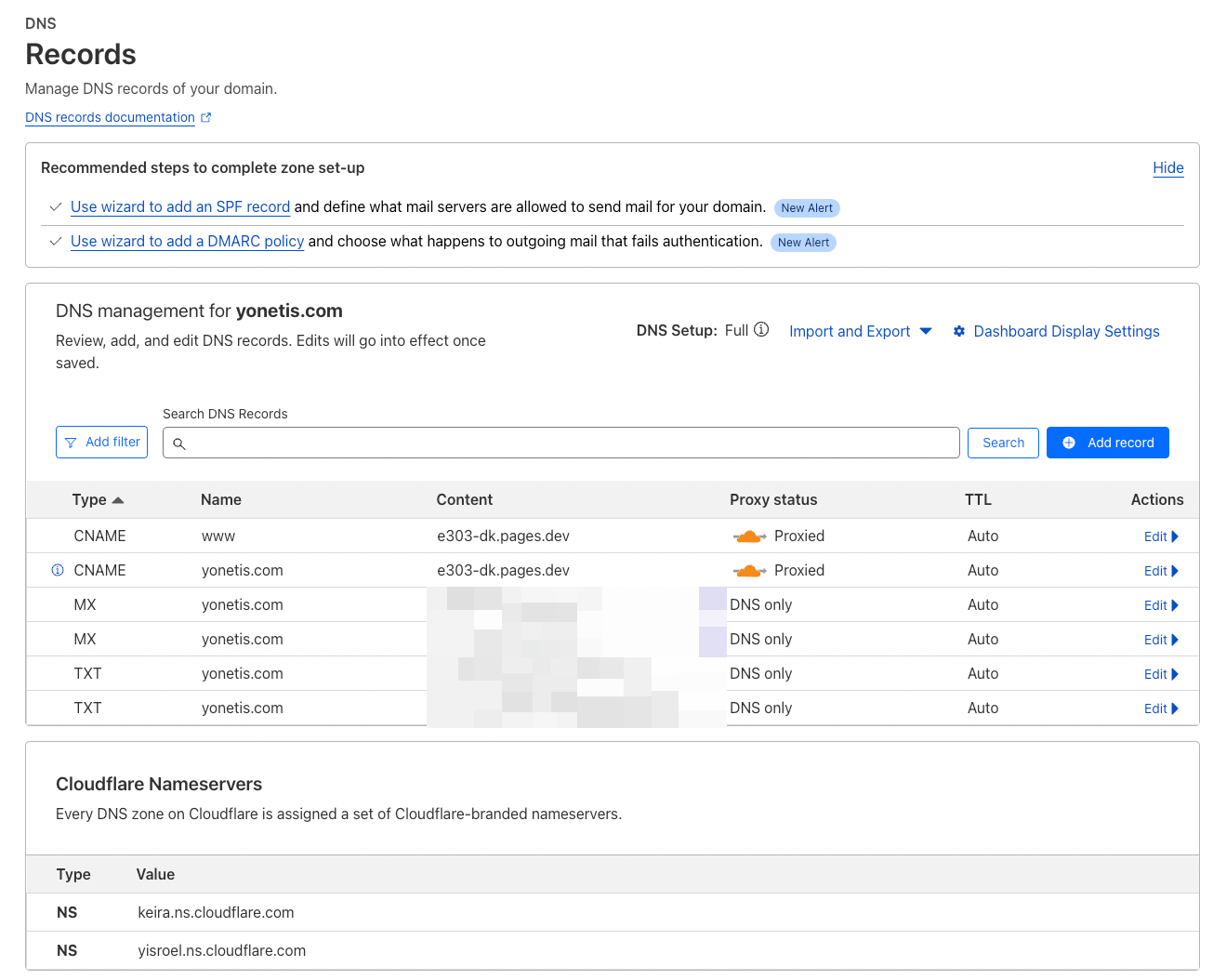Open the DMARC policy wizard link
The width and height of the screenshot is (1213, 980).
187,241
